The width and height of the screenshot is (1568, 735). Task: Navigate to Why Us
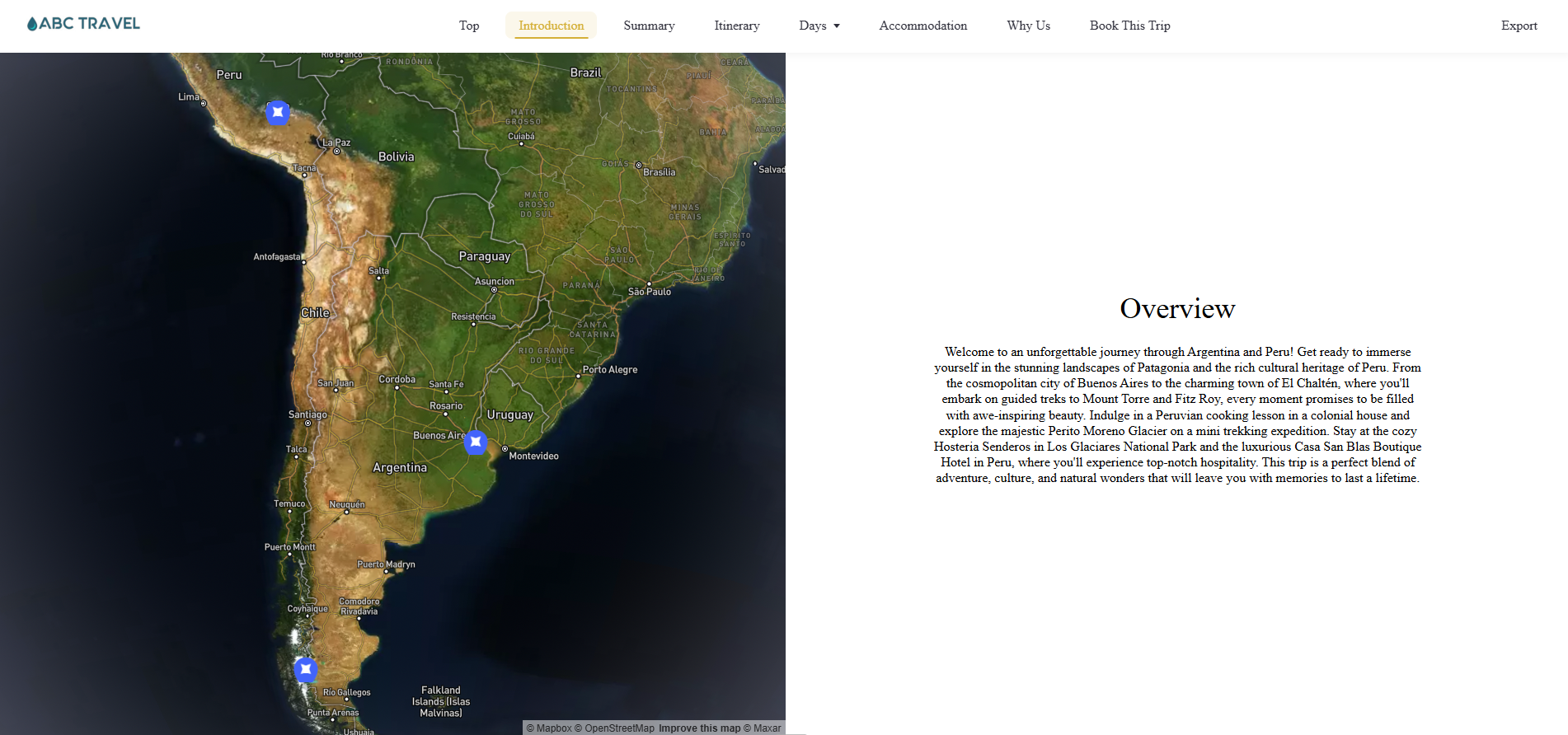coord(1028,26)
